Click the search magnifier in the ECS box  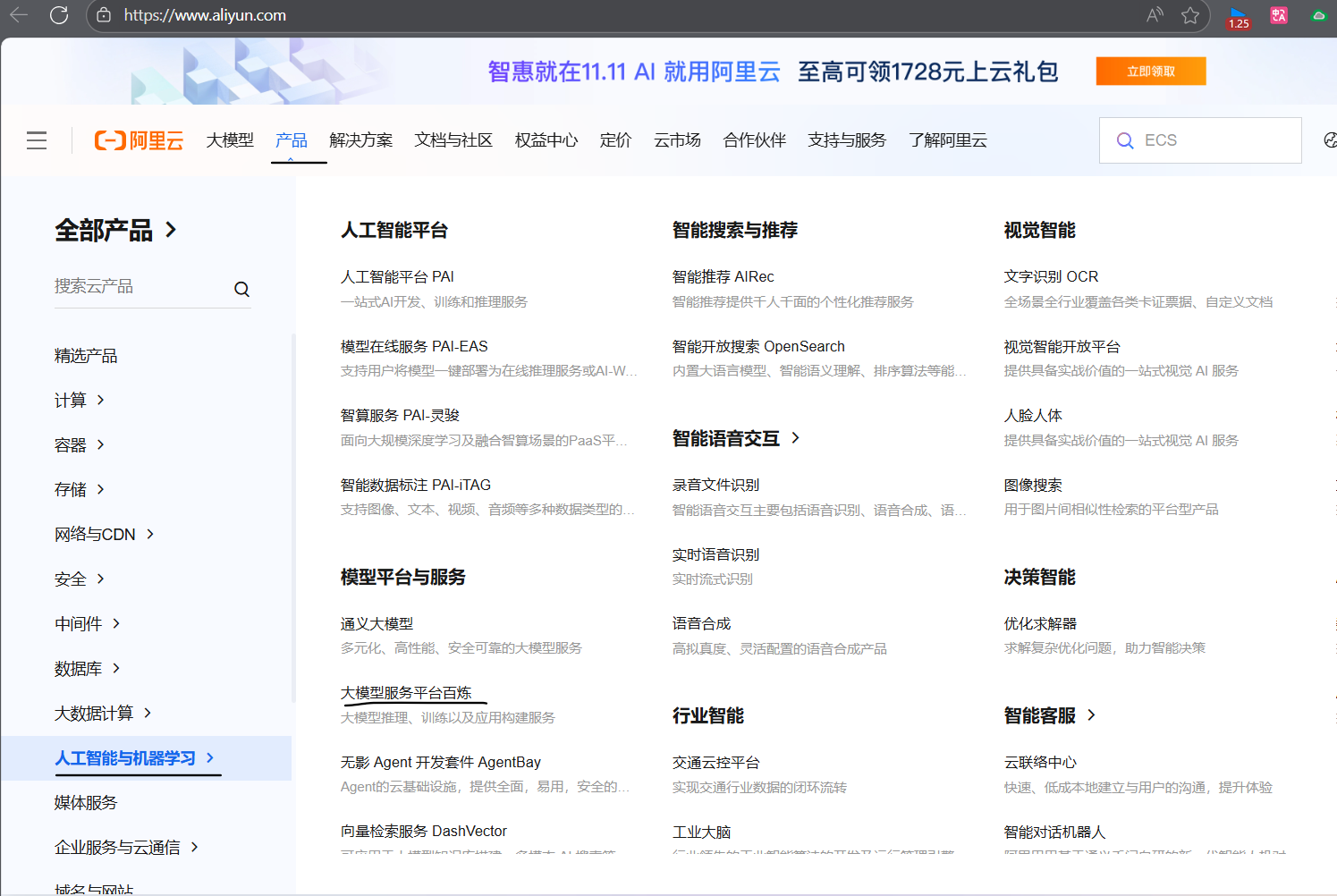[1125, 139]
